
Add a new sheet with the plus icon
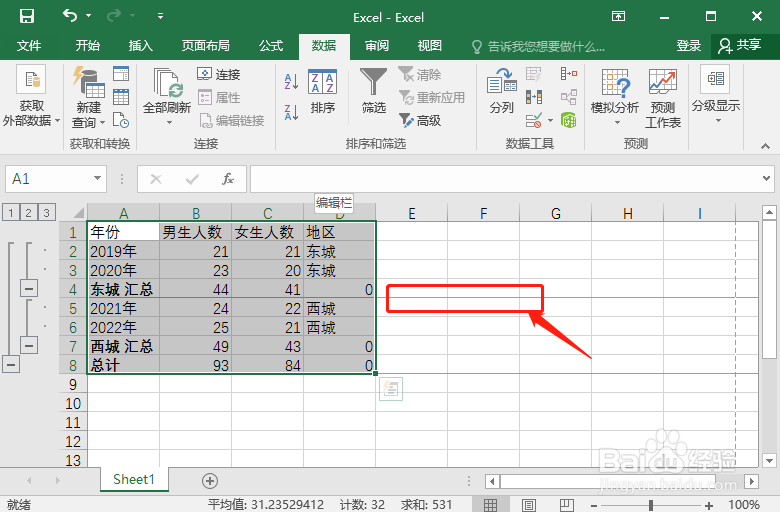click(210, 481)
